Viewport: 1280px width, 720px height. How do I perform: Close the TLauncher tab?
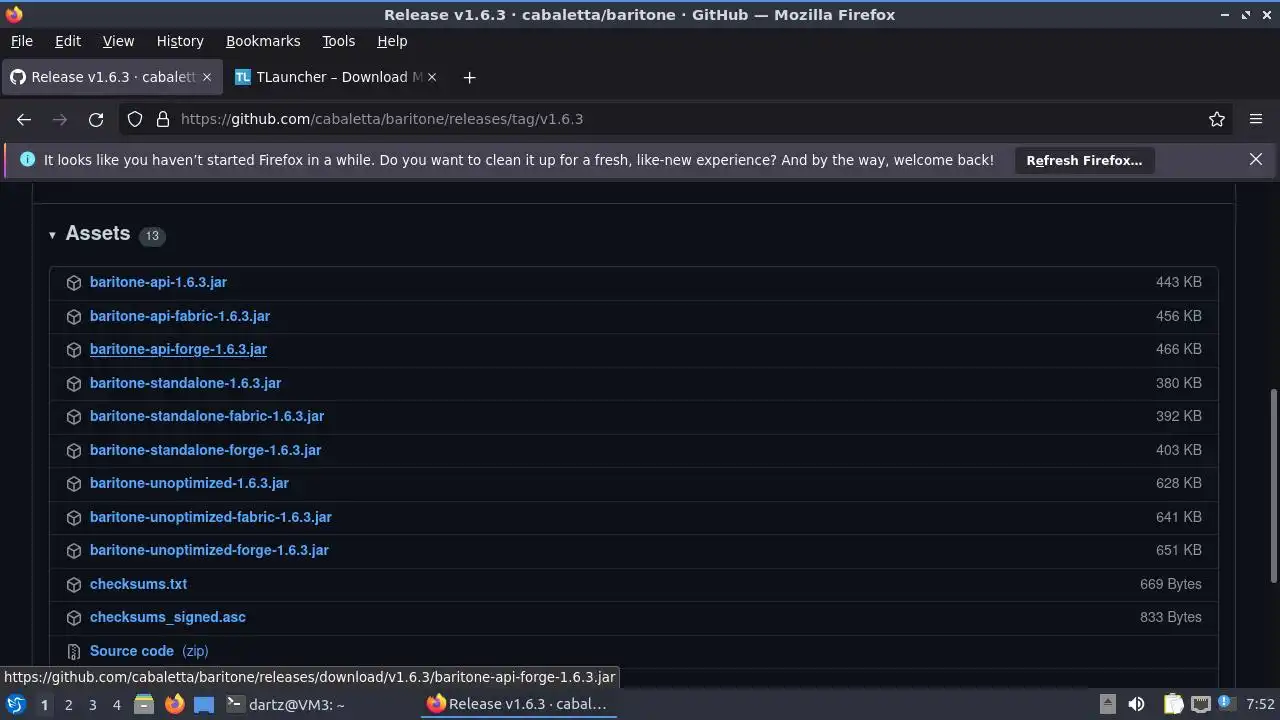(431, 77)
